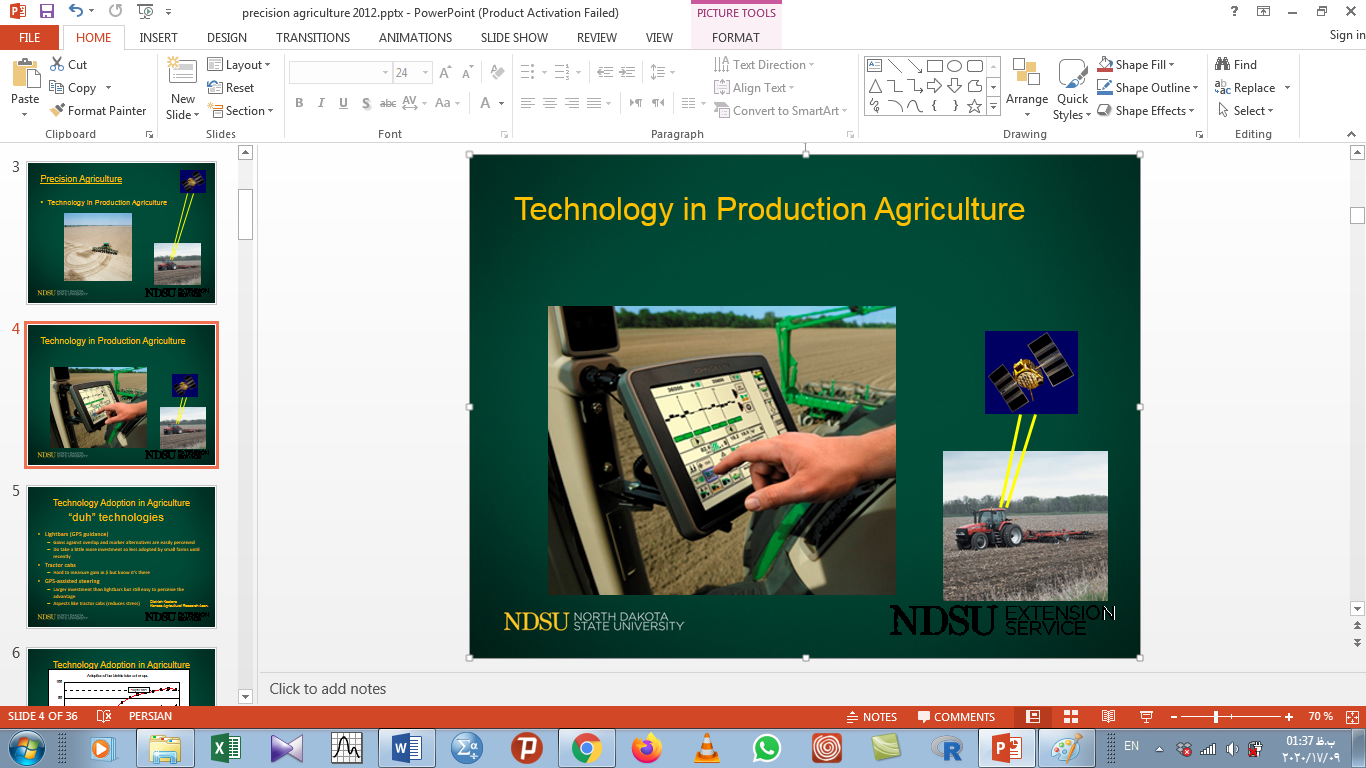Open the Layout dropdown
The image size is (1366, 768).
[x=240, y=65]
